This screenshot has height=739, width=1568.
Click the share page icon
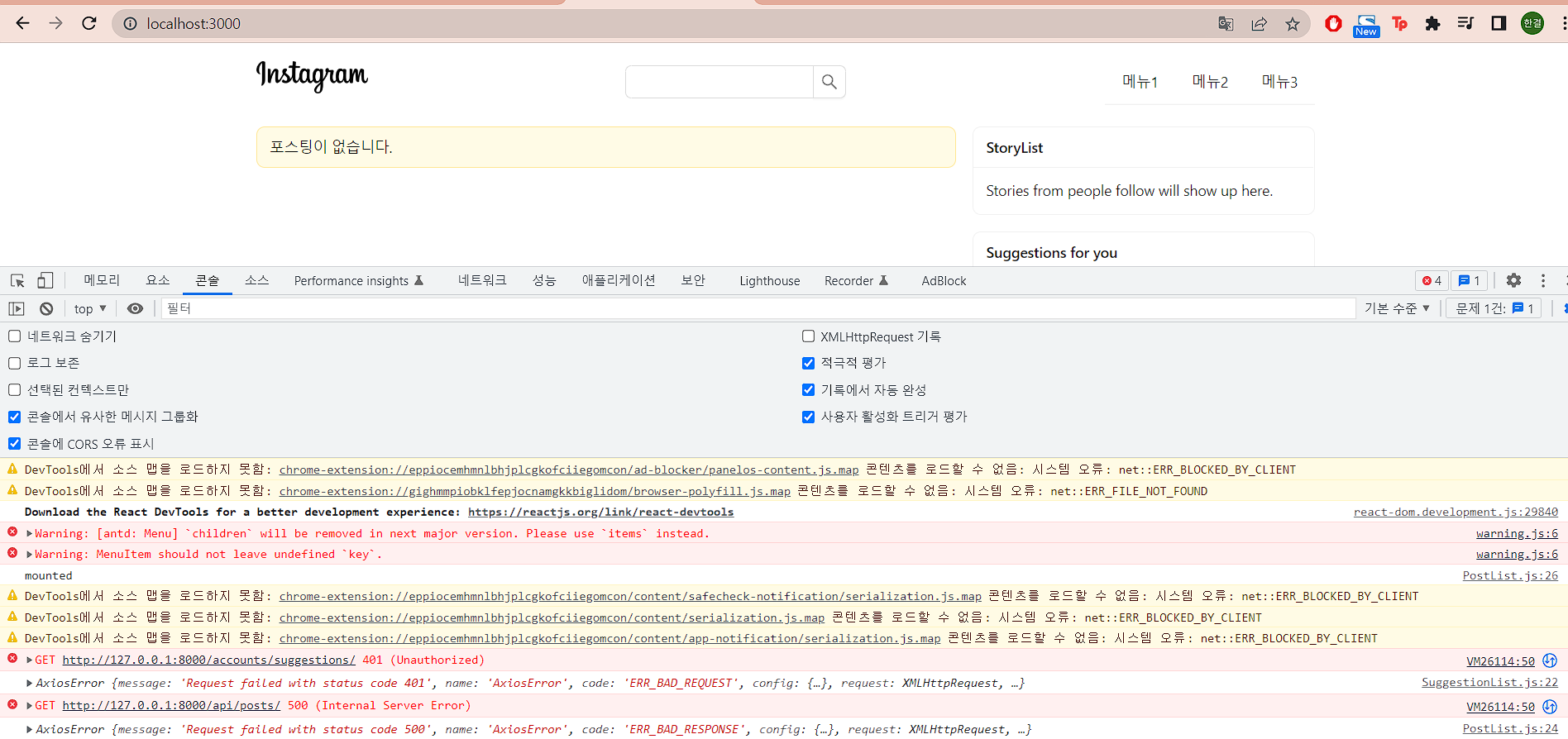tap(1259, 24)
